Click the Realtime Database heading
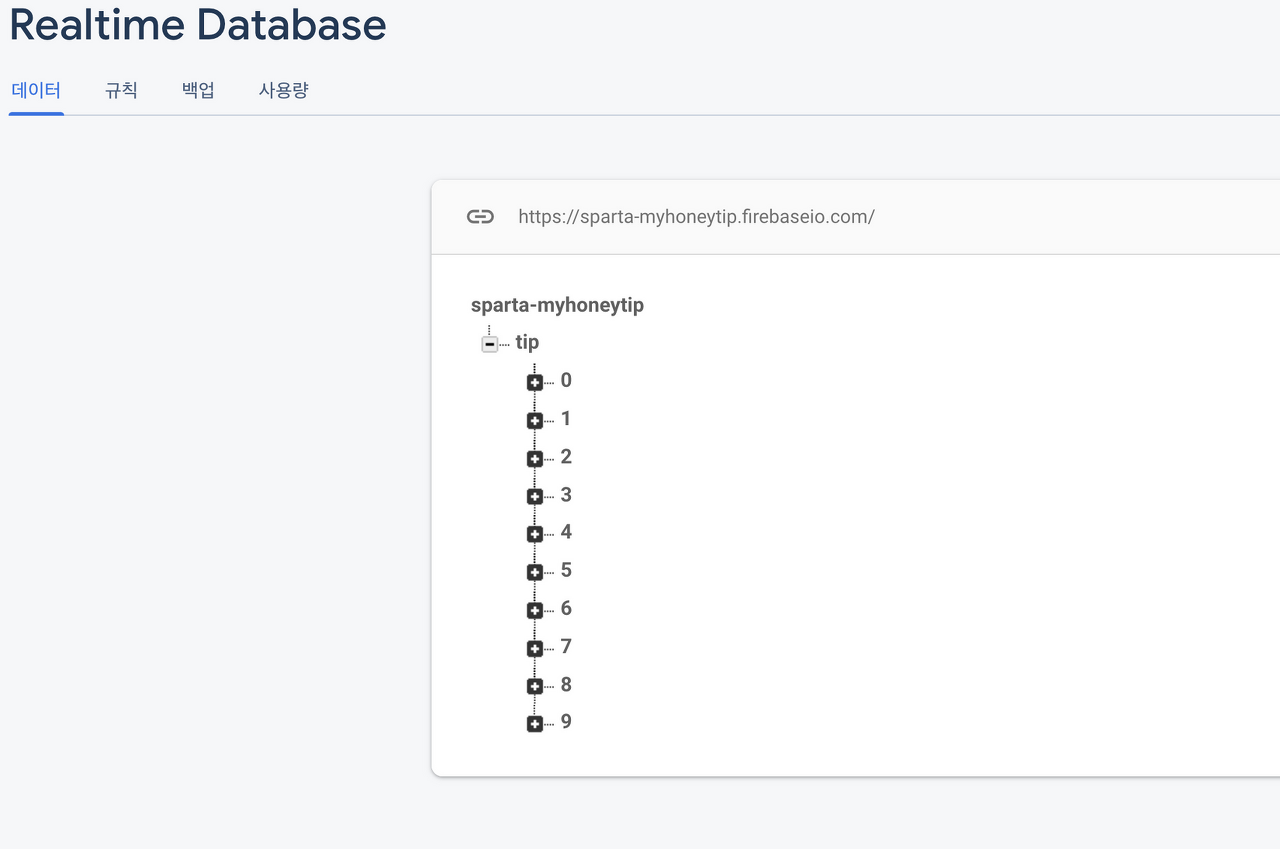This screenshot has width=1280, height=849. click(x=198, y=25)
